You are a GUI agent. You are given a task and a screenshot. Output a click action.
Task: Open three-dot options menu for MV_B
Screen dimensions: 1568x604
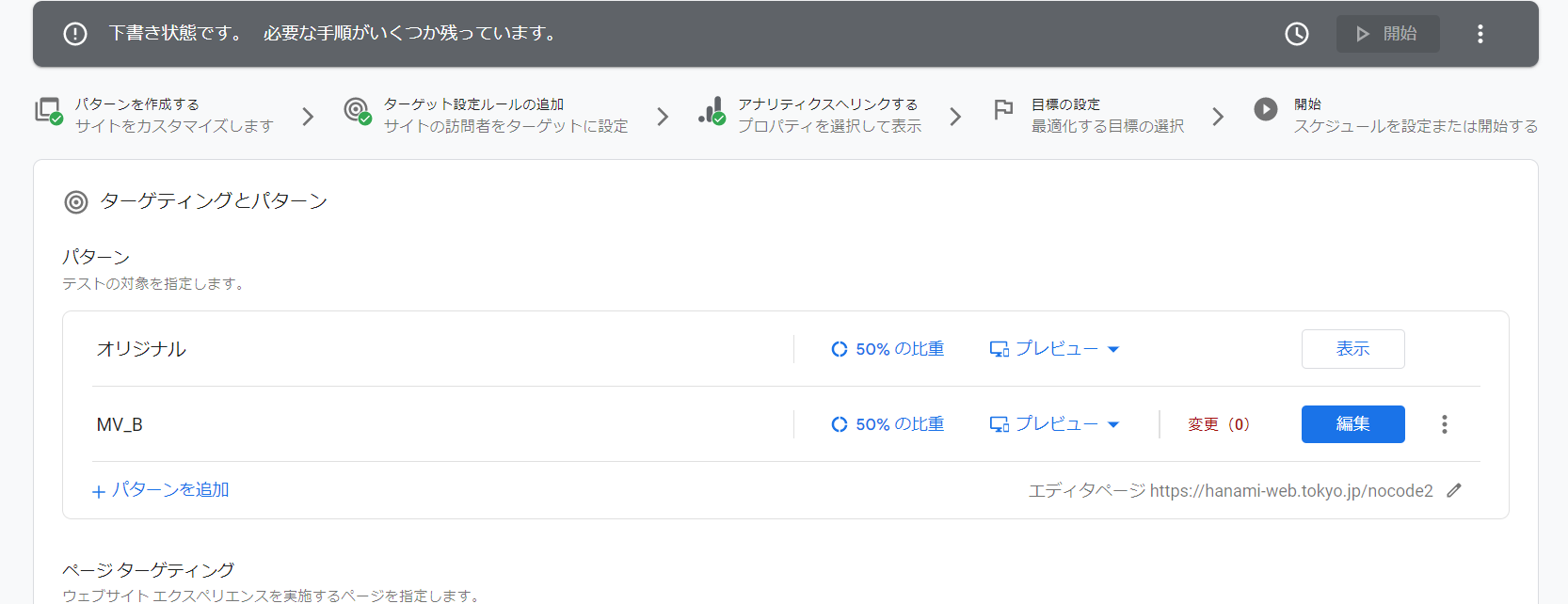[1444, 424]
